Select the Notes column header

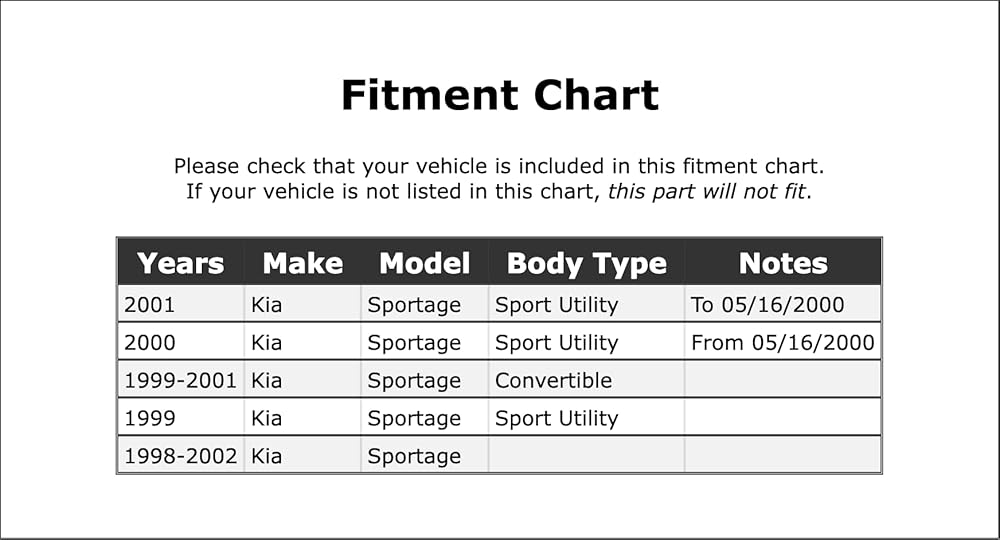tap(783, 263)
